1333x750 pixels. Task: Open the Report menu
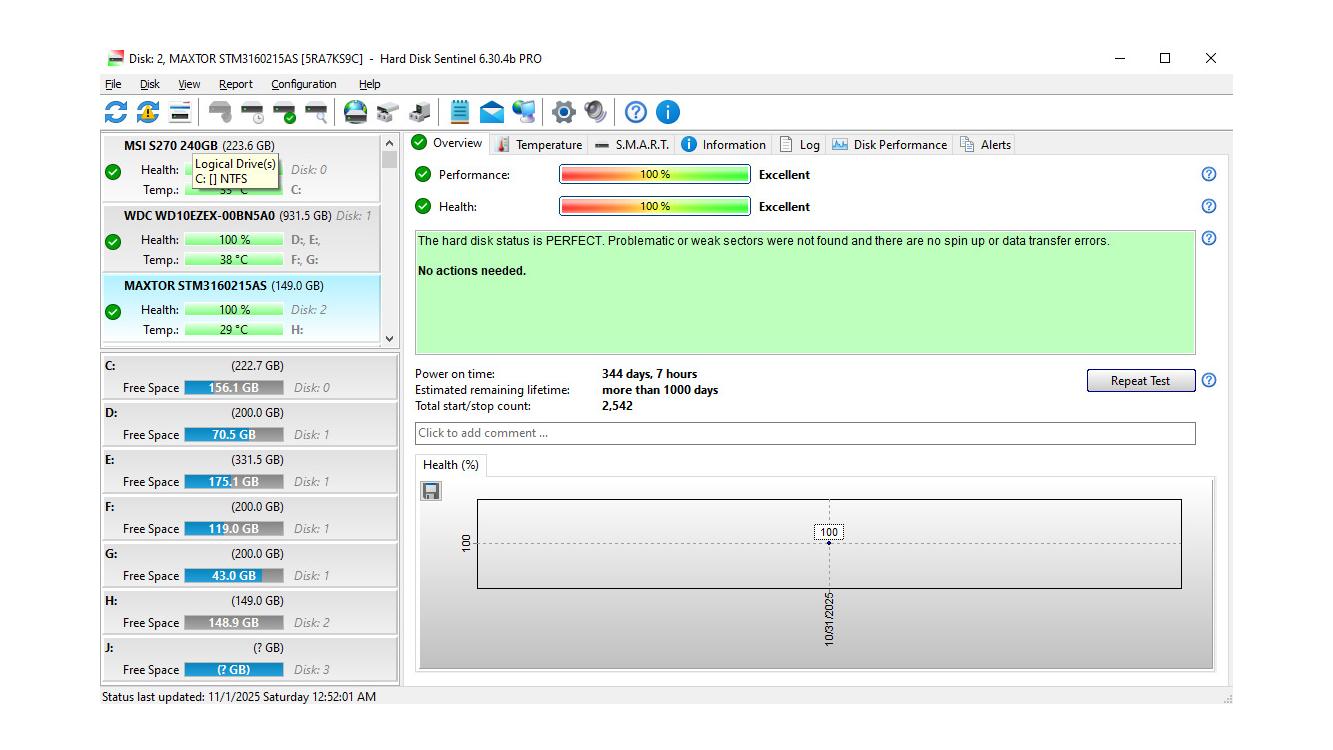(x=236, y=85)
